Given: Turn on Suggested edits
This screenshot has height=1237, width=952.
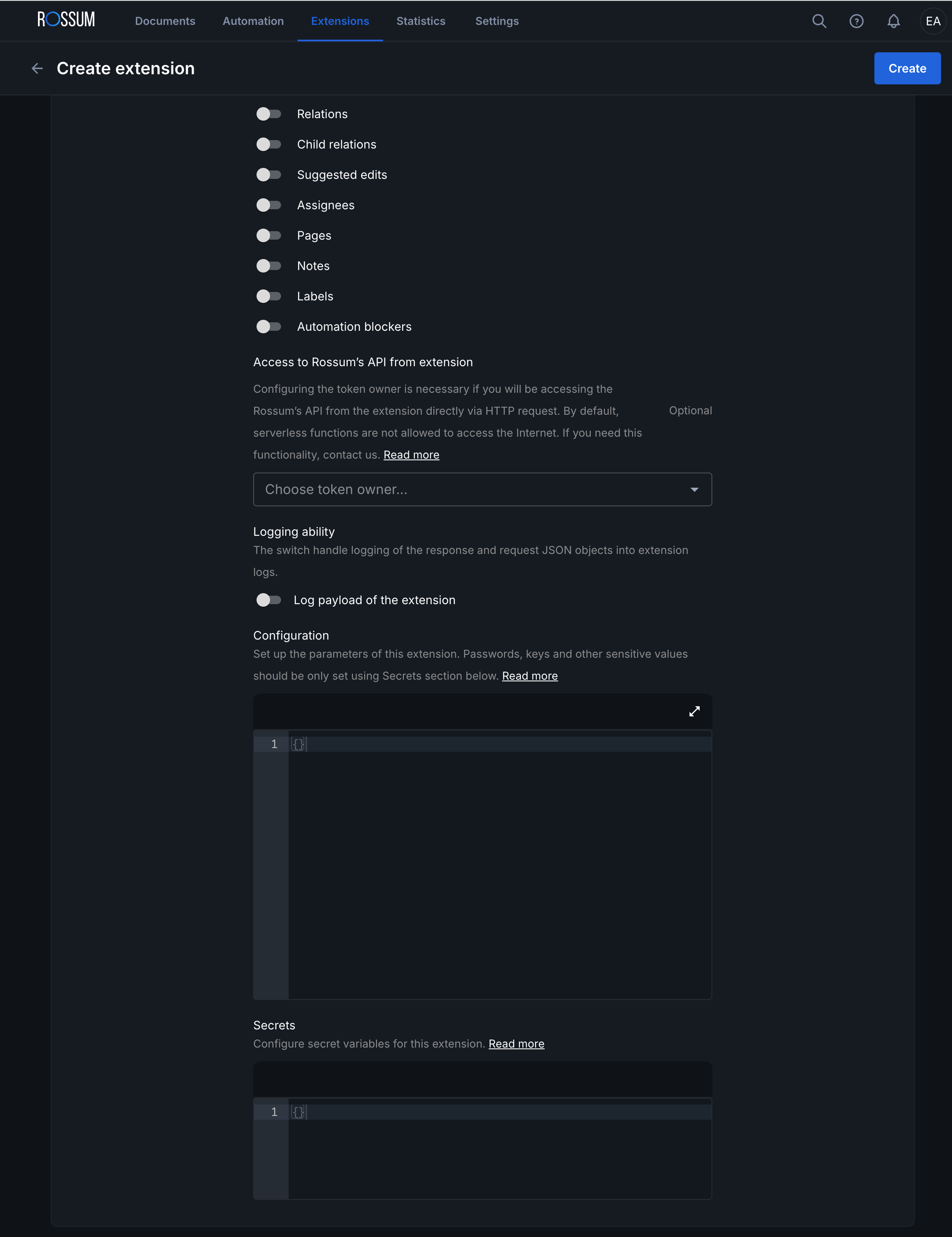Looking at the screenshot, I should coord(269,174).
